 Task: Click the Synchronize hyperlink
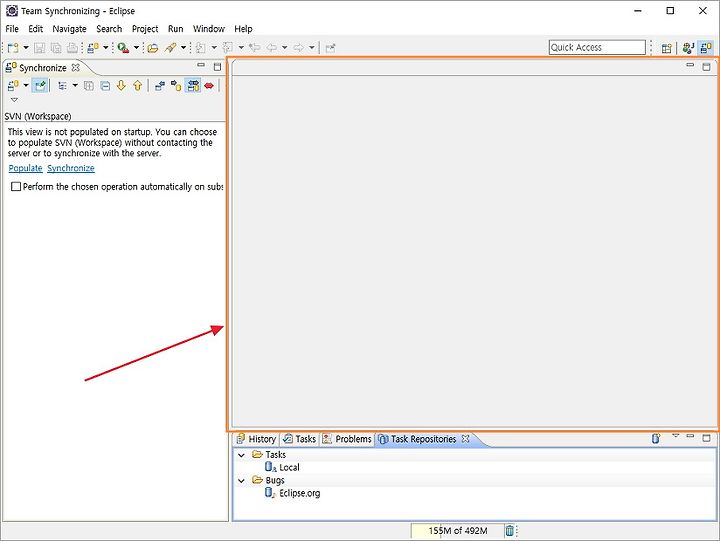pos(71,168)
